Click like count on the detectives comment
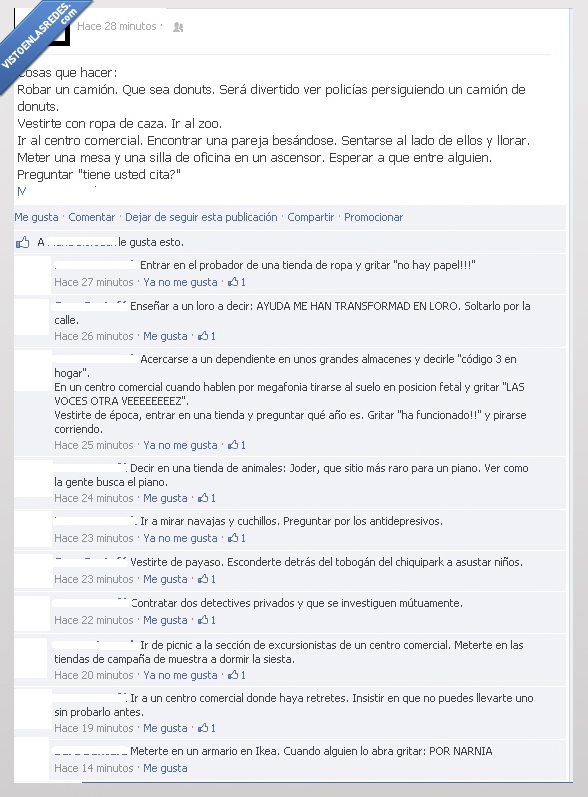 pos(207,620)
